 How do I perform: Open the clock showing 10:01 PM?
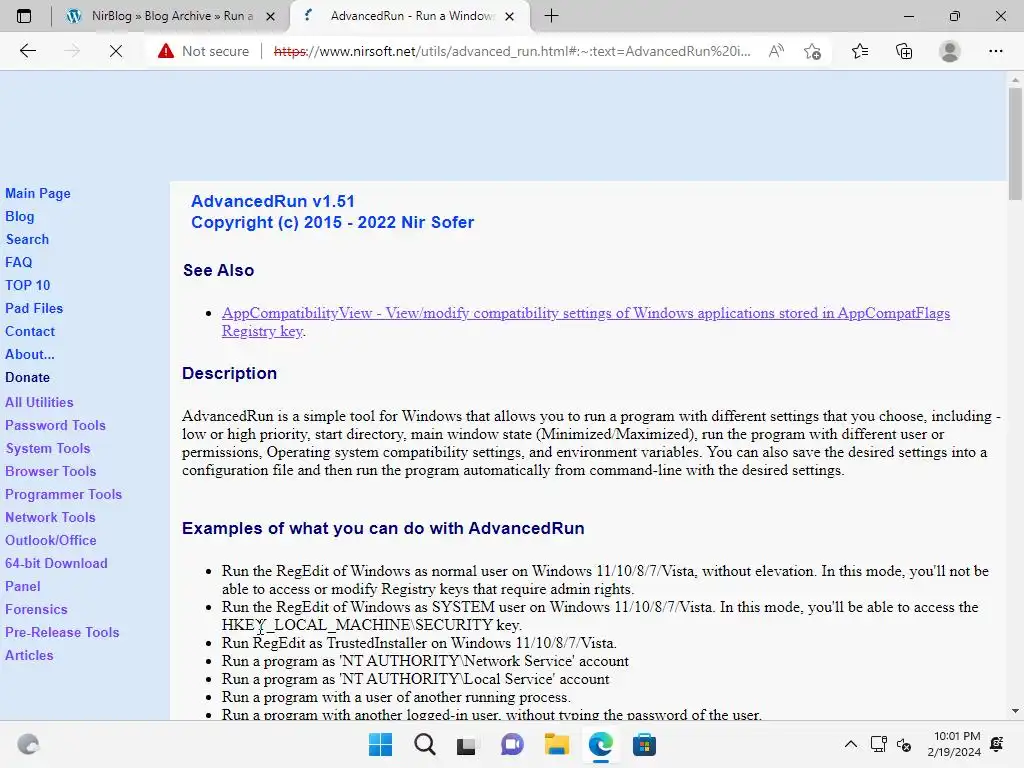(x=954, y=744)
